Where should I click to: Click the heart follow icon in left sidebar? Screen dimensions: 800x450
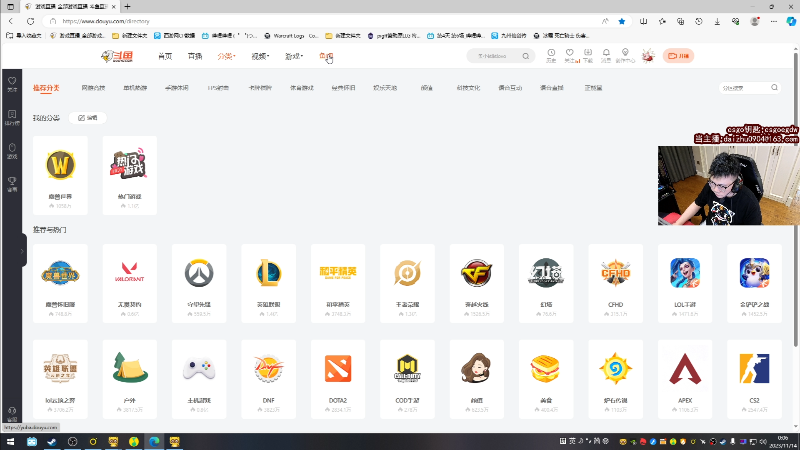[x=12, y=84]
